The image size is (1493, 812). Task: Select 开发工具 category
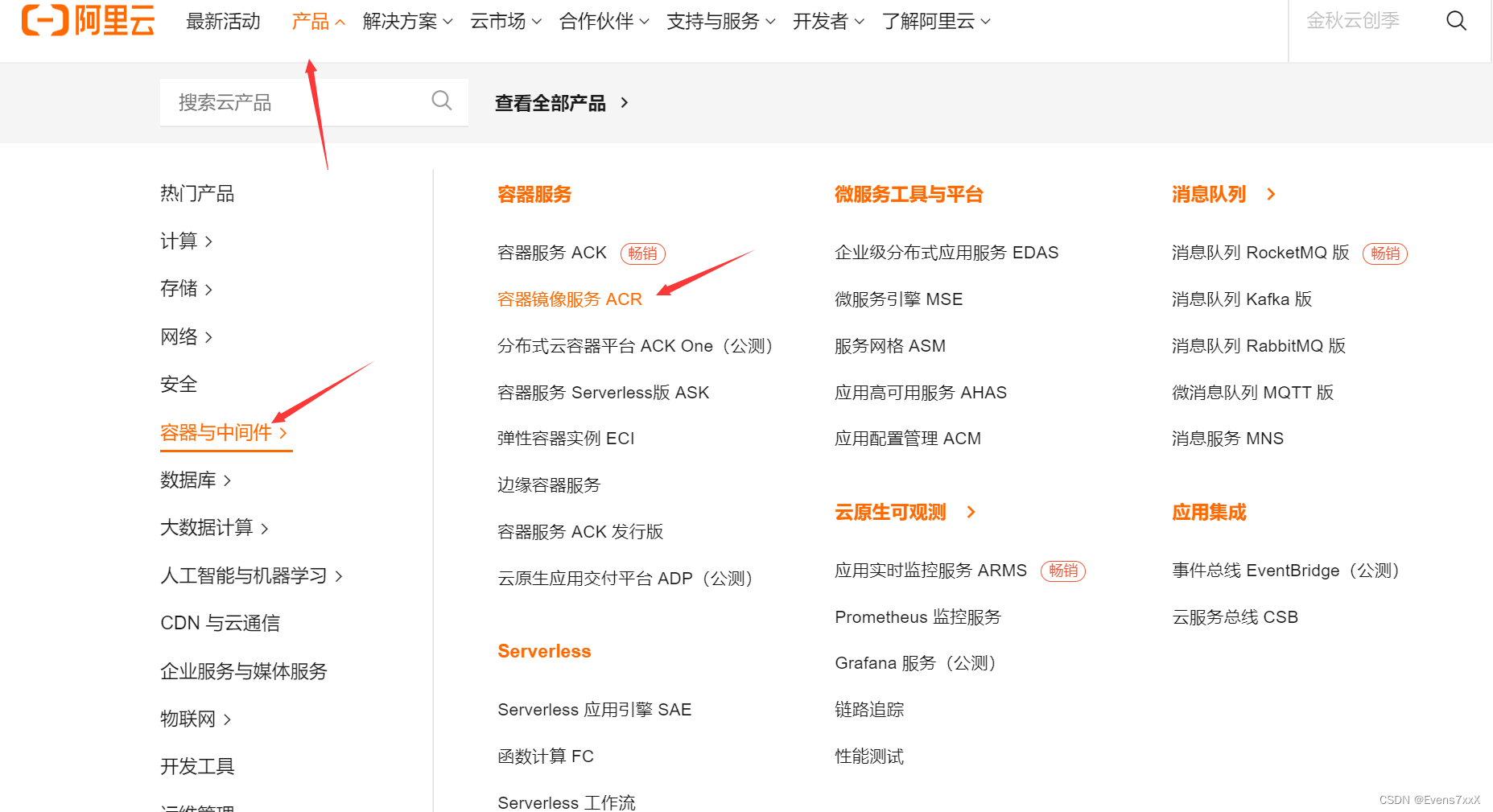[197, 766]
